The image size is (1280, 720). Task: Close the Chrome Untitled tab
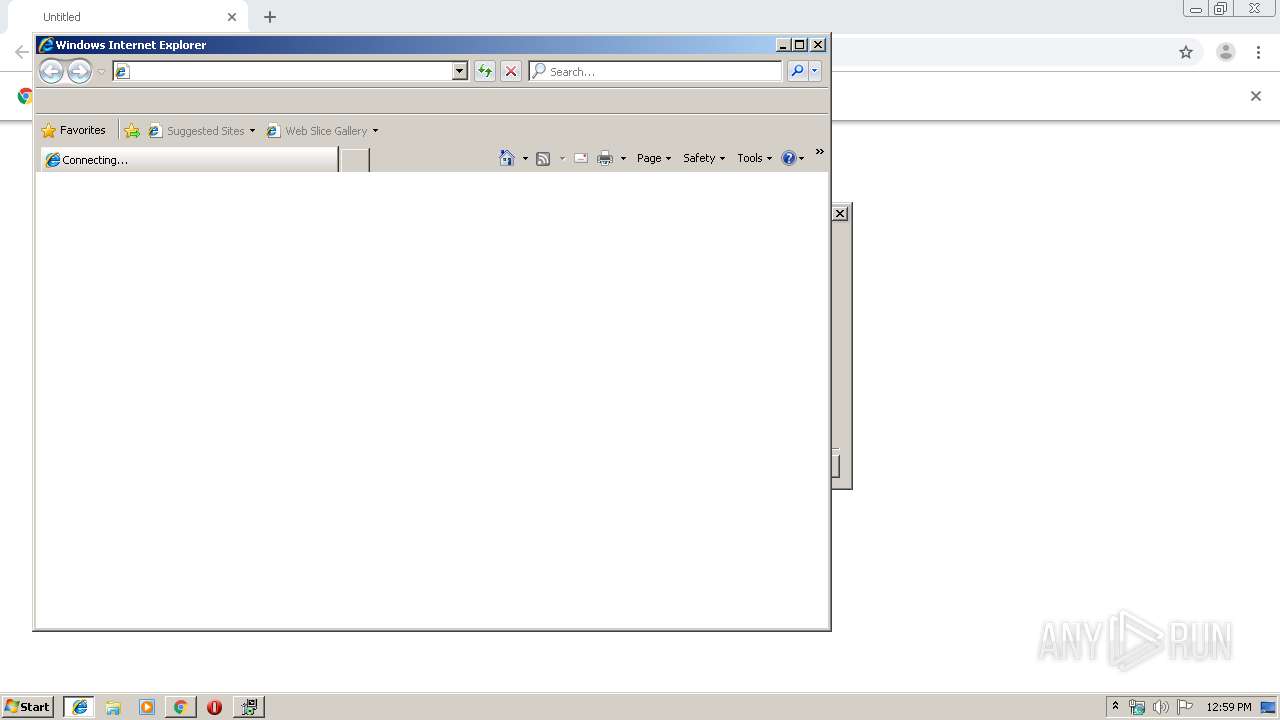(x=232, y=17)
